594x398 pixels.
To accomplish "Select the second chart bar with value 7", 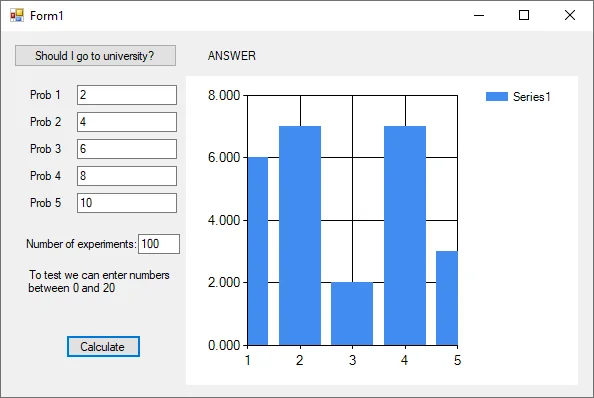I will [x=300, y=236].
